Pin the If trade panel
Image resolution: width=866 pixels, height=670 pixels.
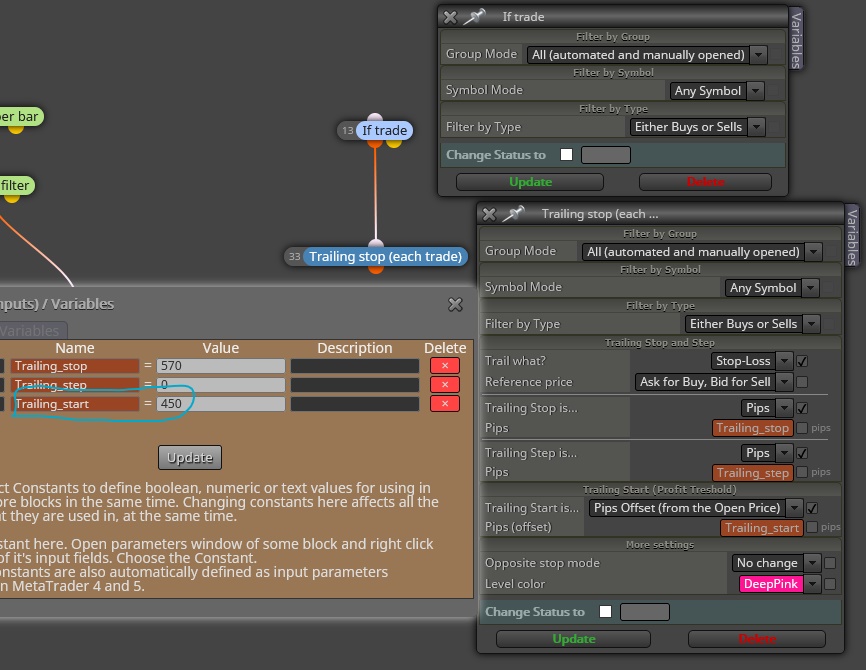pyautogui.click(x=474, y=17)
